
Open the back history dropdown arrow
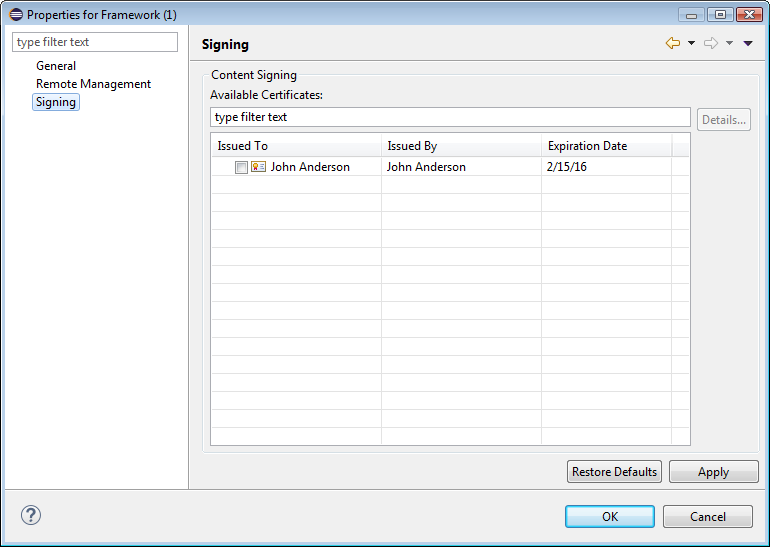[691, 44]
